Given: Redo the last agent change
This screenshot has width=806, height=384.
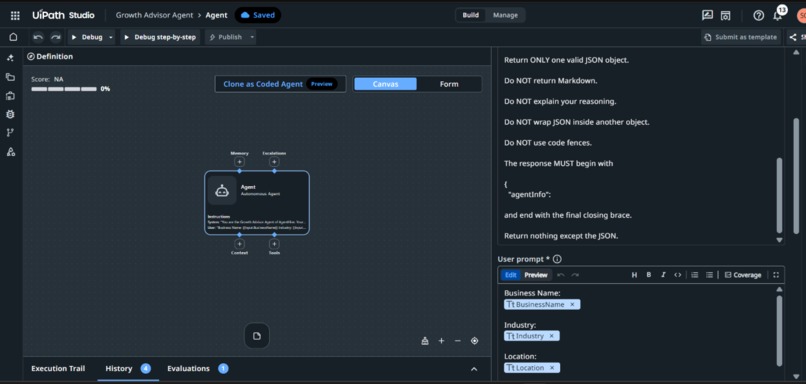Looking at the screenshot, I should tap(56, 37).
